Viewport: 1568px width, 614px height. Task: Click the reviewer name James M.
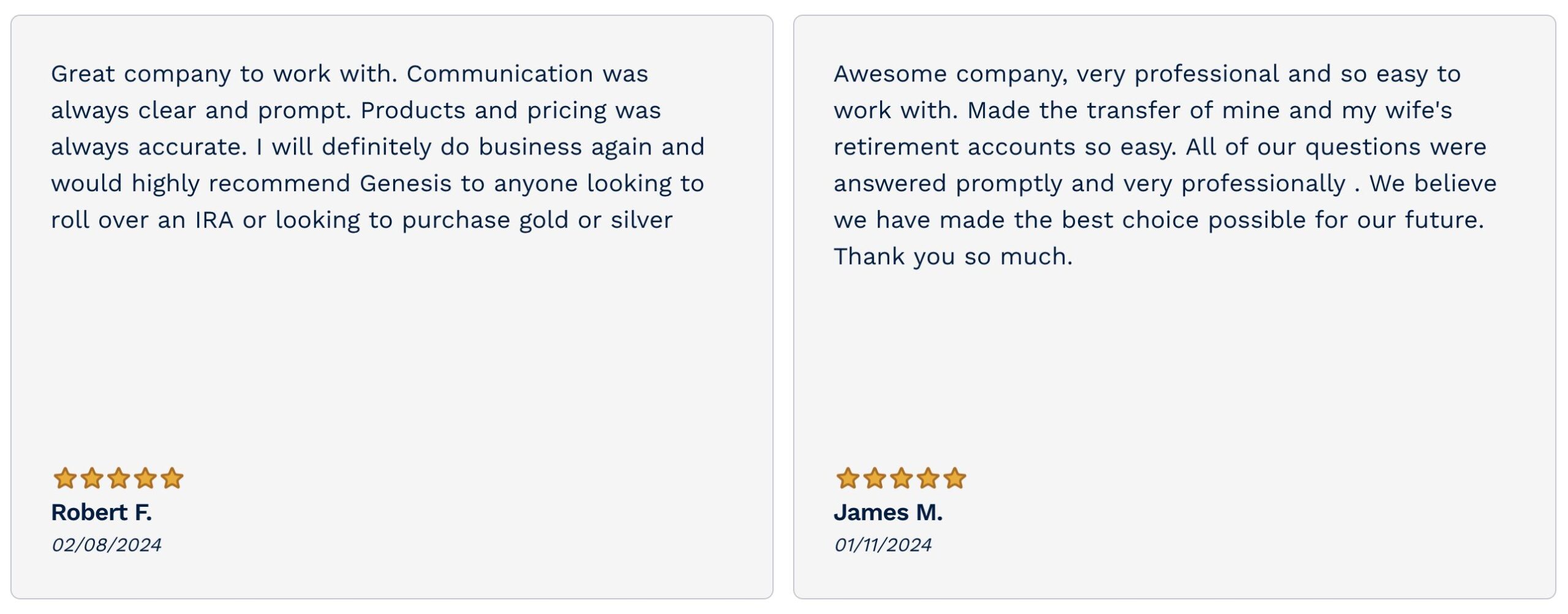888,513
